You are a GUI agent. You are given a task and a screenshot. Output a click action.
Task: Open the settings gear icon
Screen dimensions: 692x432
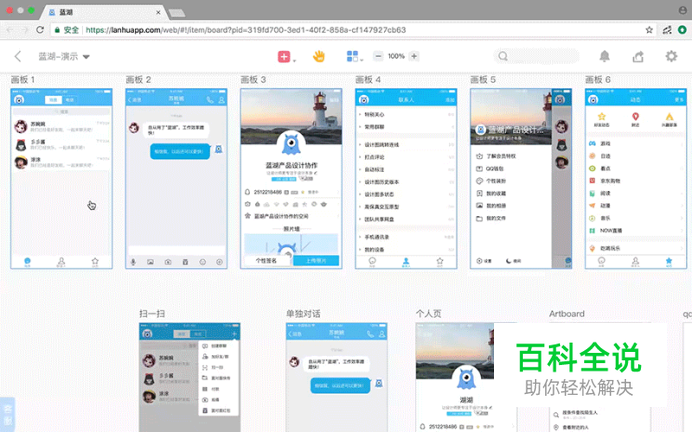[671, 56]
